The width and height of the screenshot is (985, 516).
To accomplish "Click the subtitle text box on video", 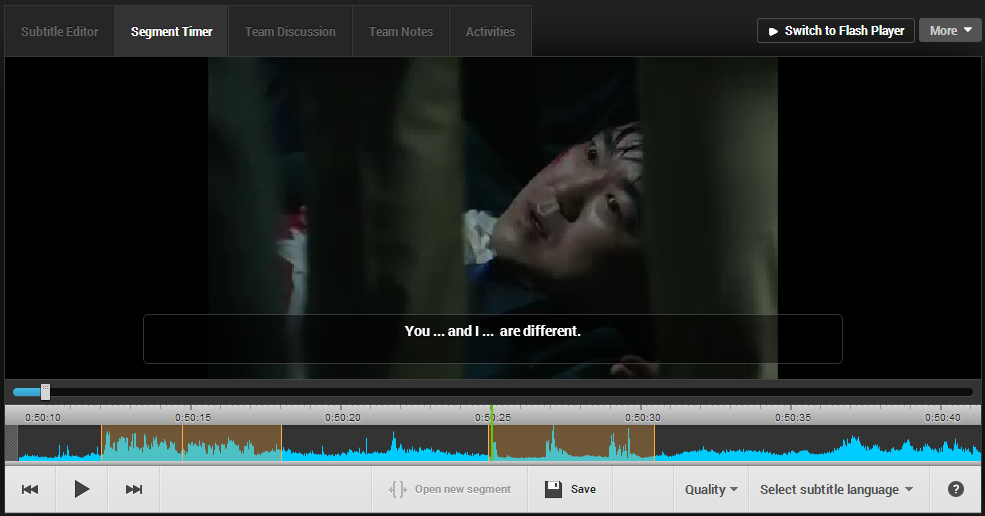I will coord(492,339).
